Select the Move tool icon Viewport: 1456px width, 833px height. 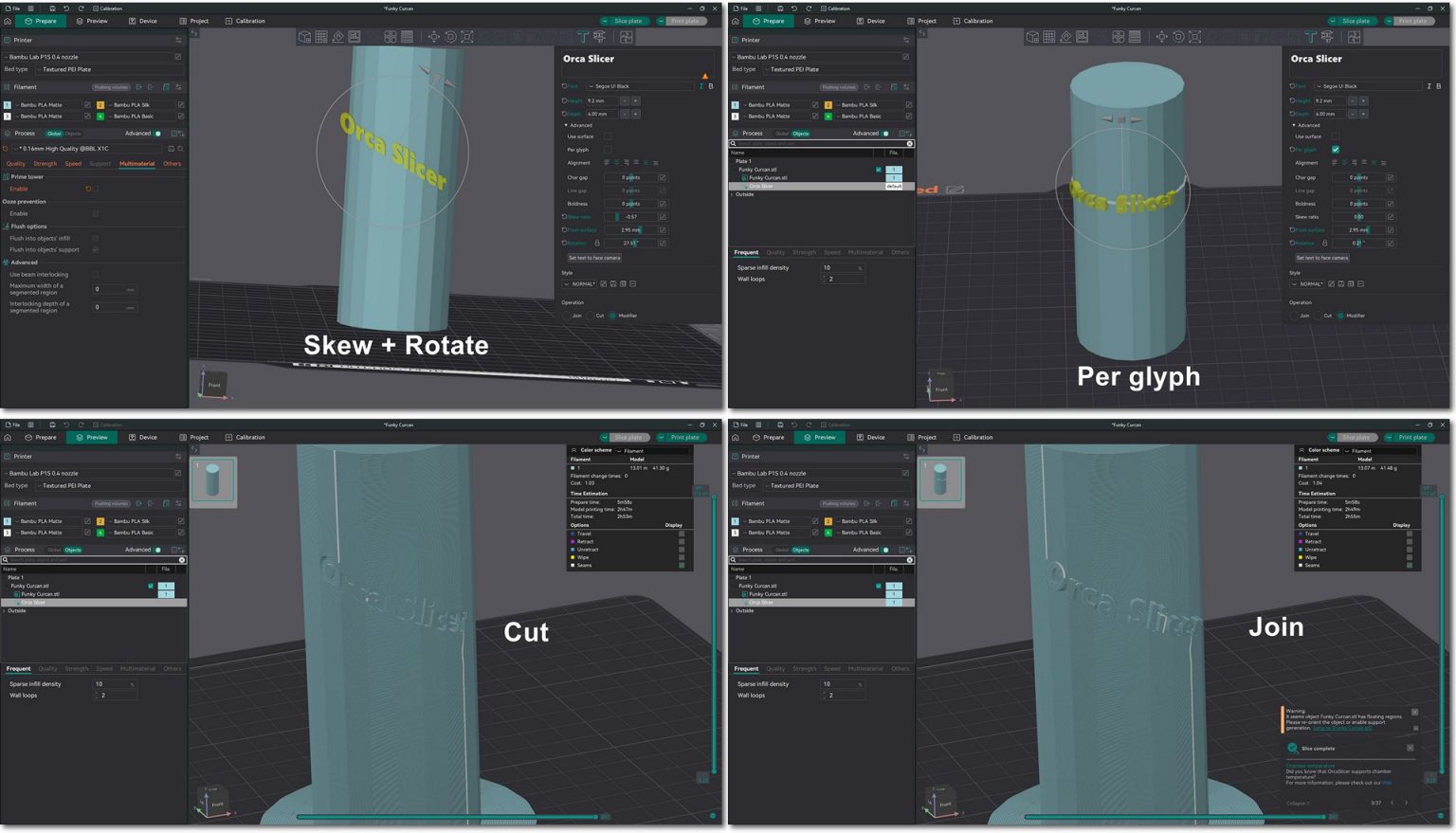[434, 37]
